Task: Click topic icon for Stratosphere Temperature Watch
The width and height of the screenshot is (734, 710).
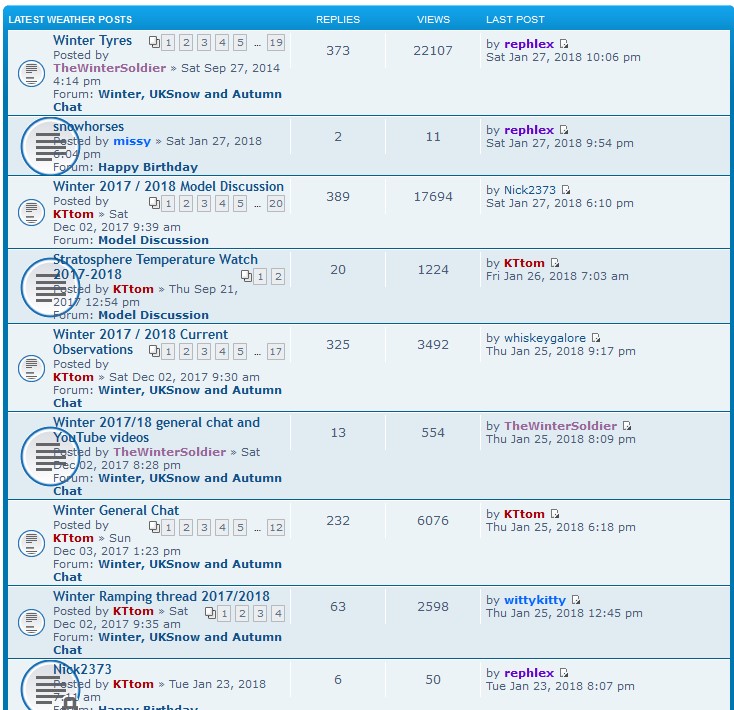Action: point(50,287)
